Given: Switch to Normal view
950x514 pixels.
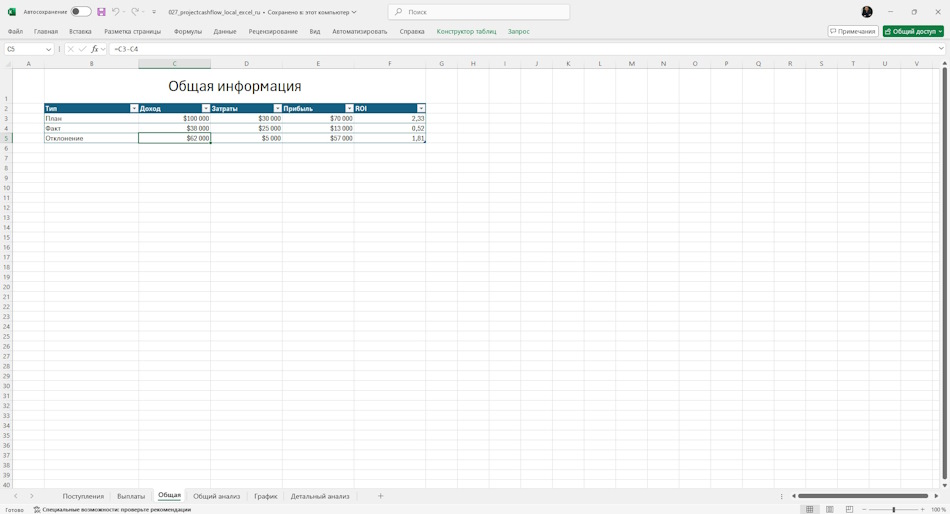Looking at the screenshot, I should coord(809,509).
